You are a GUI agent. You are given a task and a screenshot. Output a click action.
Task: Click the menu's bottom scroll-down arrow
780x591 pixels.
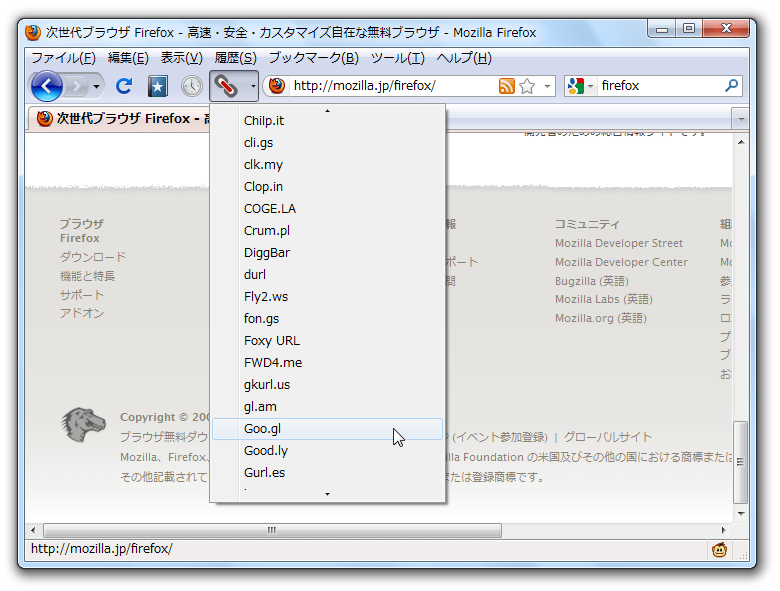[x=327, y=494]
